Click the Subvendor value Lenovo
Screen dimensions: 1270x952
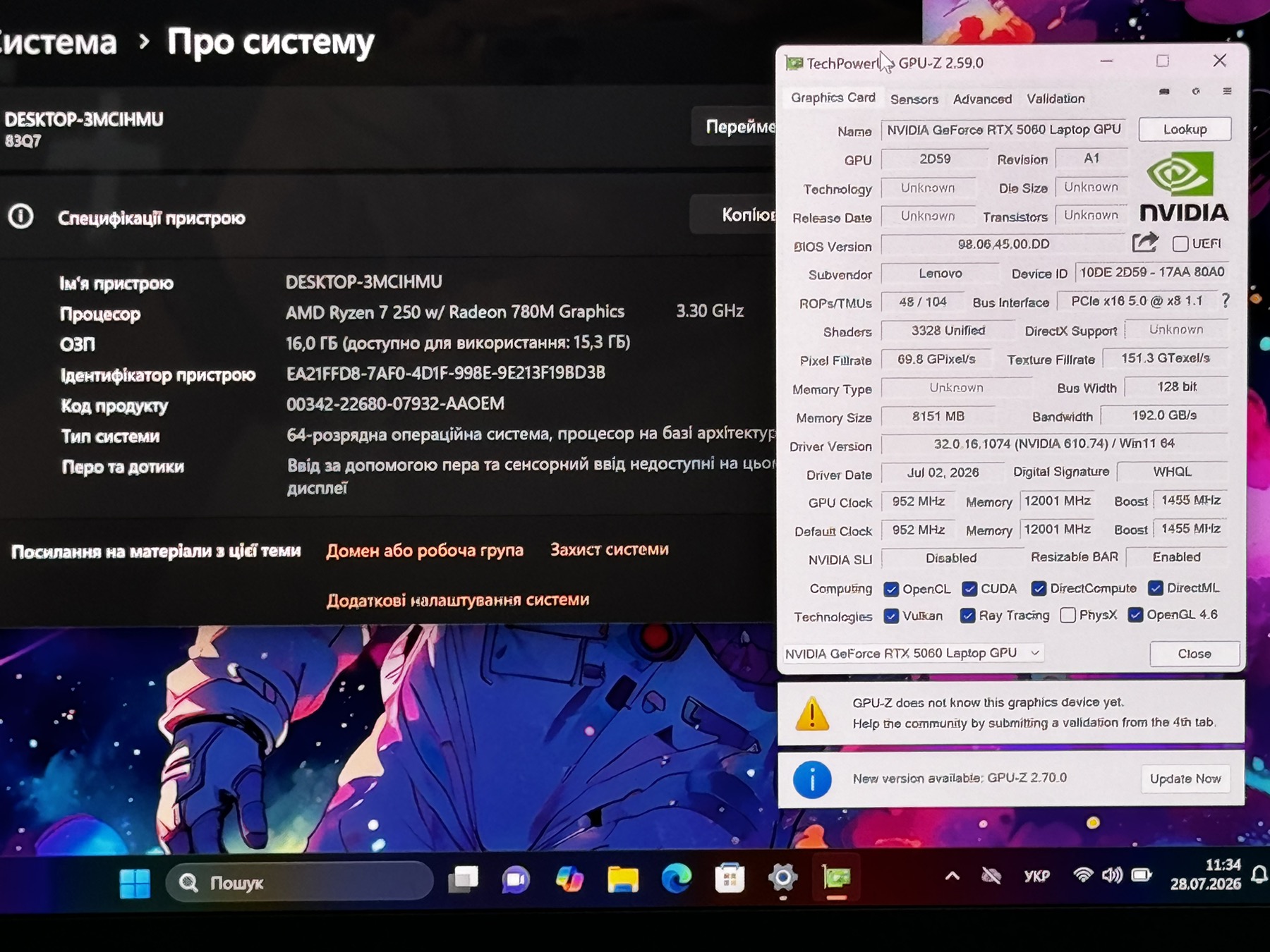pyautogui.click(x=941, y=273)
